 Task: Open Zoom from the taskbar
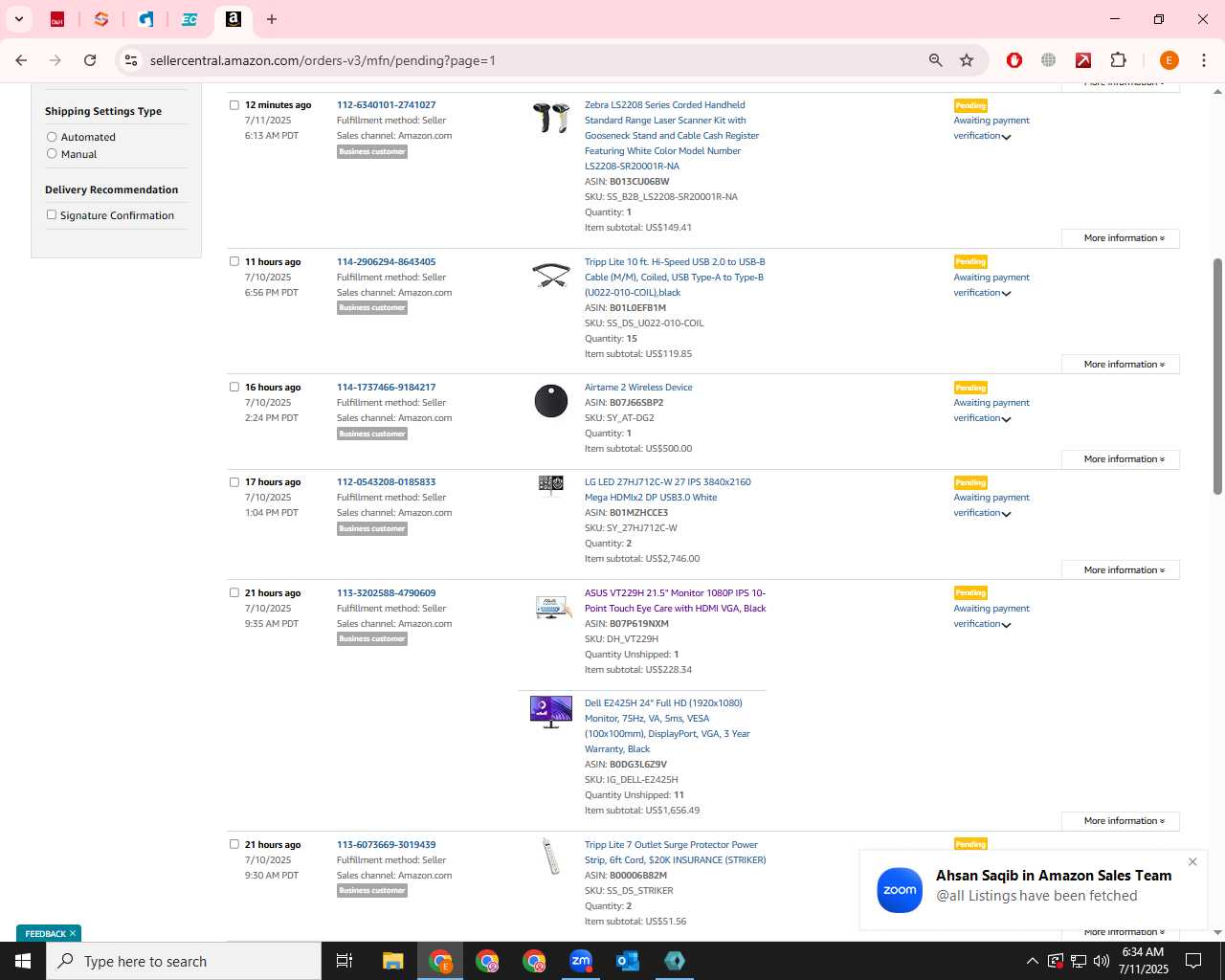click(581, 961)
